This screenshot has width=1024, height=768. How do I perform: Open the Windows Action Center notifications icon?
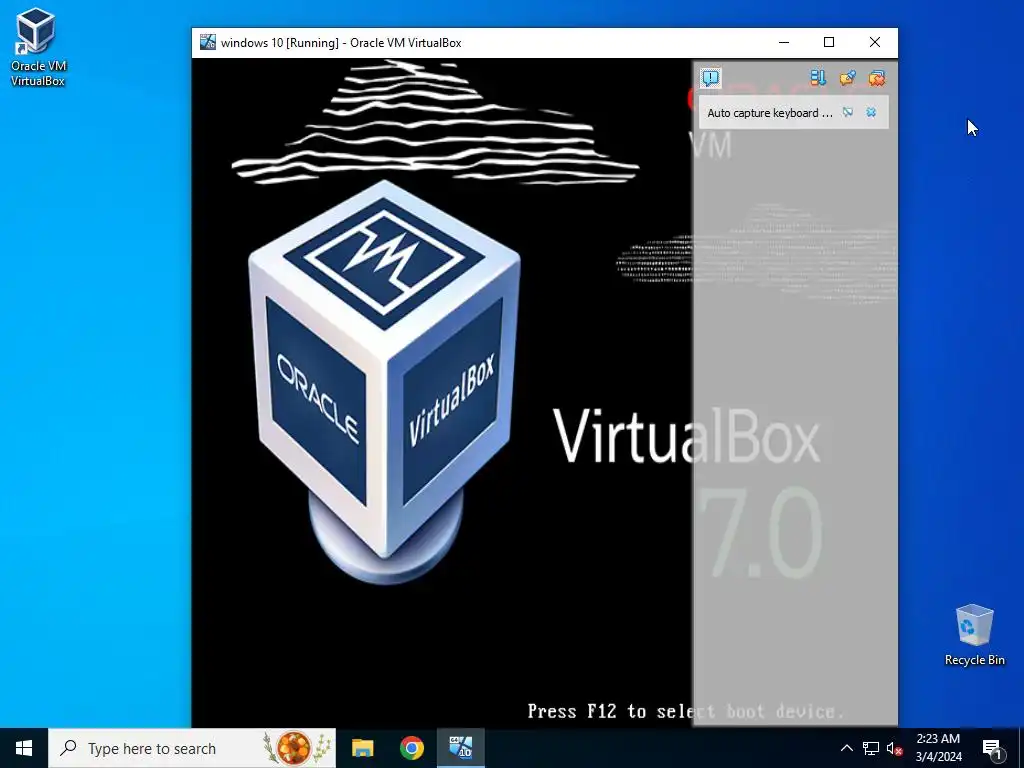coord(992,749)
